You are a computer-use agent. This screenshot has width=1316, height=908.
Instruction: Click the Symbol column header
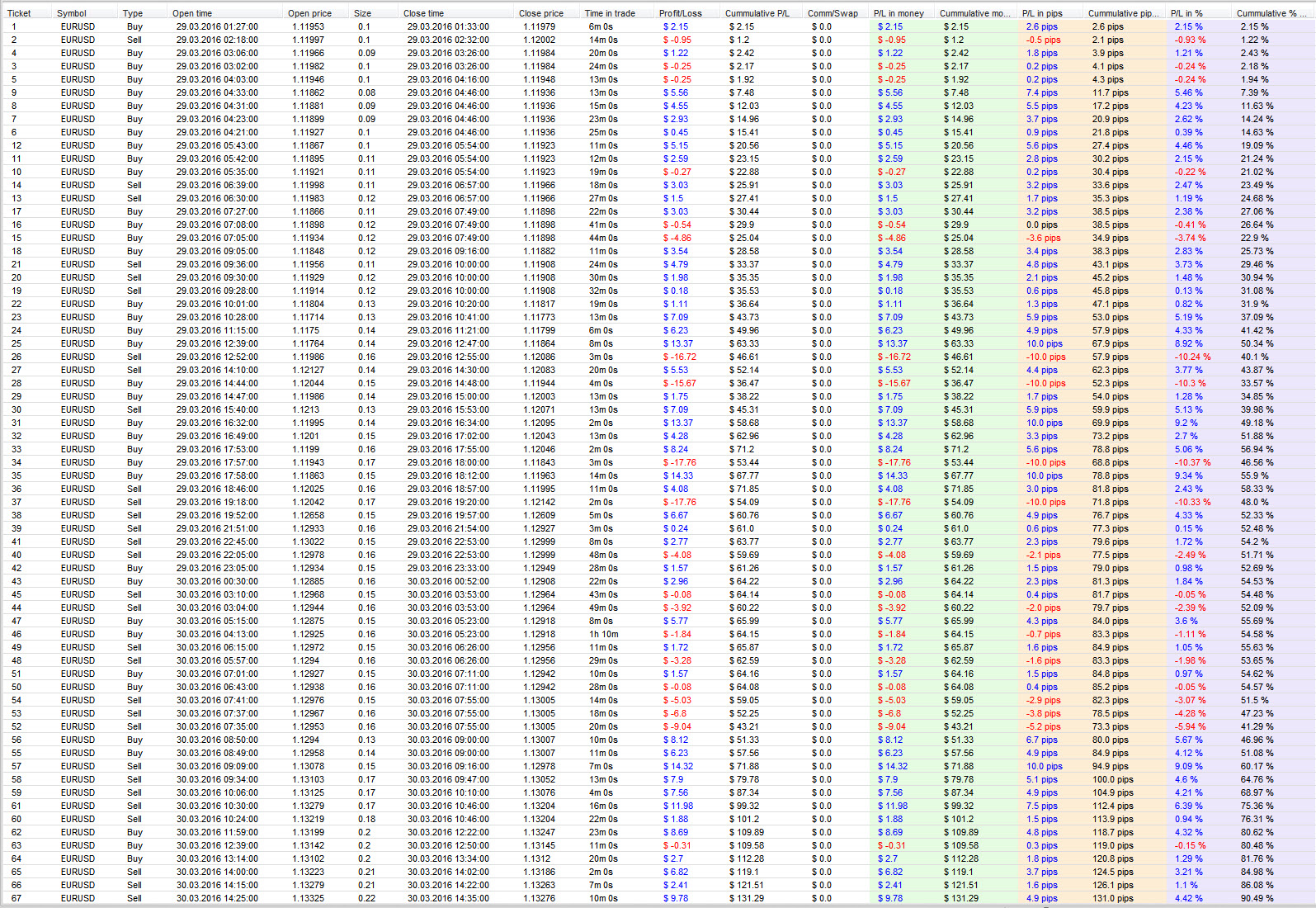tap(72, 13)
